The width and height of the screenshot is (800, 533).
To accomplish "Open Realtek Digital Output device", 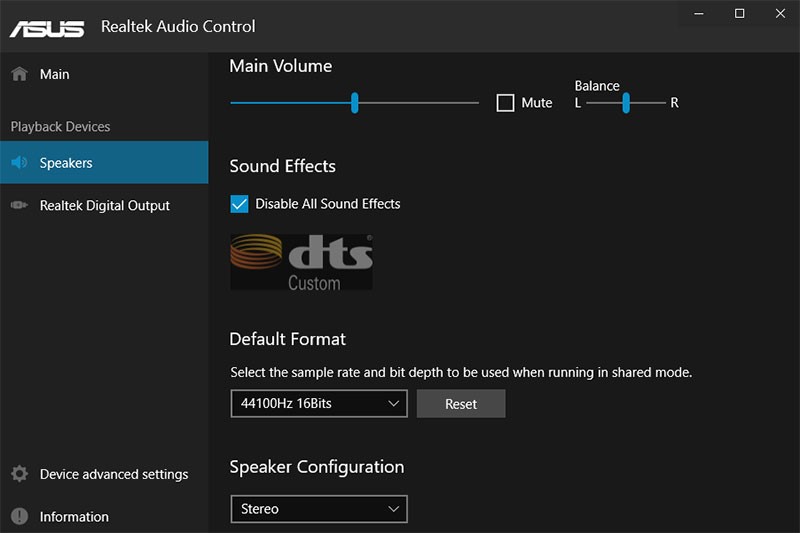I will coord(104,205).
